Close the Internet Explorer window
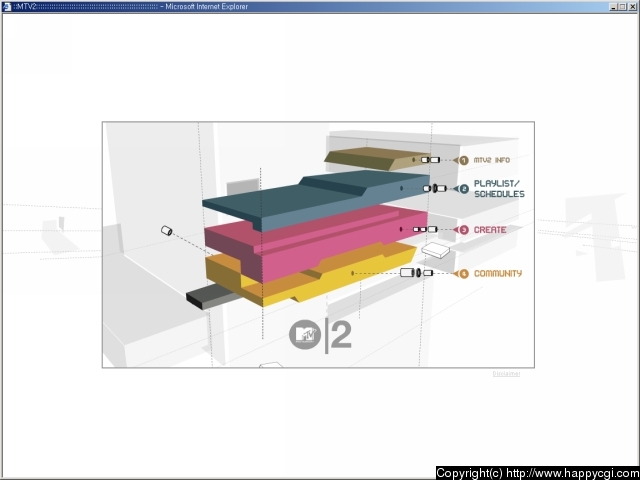This screenshot has height=480, width=640. click(x=632, y=7)
